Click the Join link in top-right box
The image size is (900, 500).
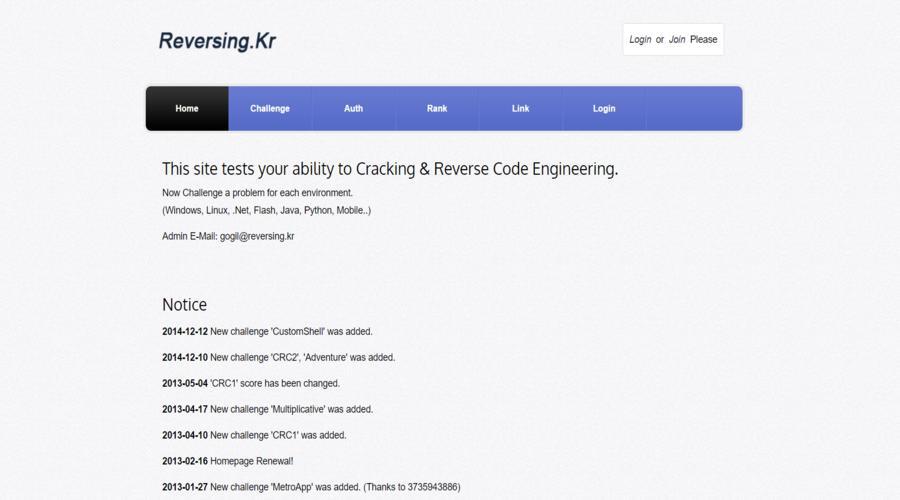click(x=677, y=40)
